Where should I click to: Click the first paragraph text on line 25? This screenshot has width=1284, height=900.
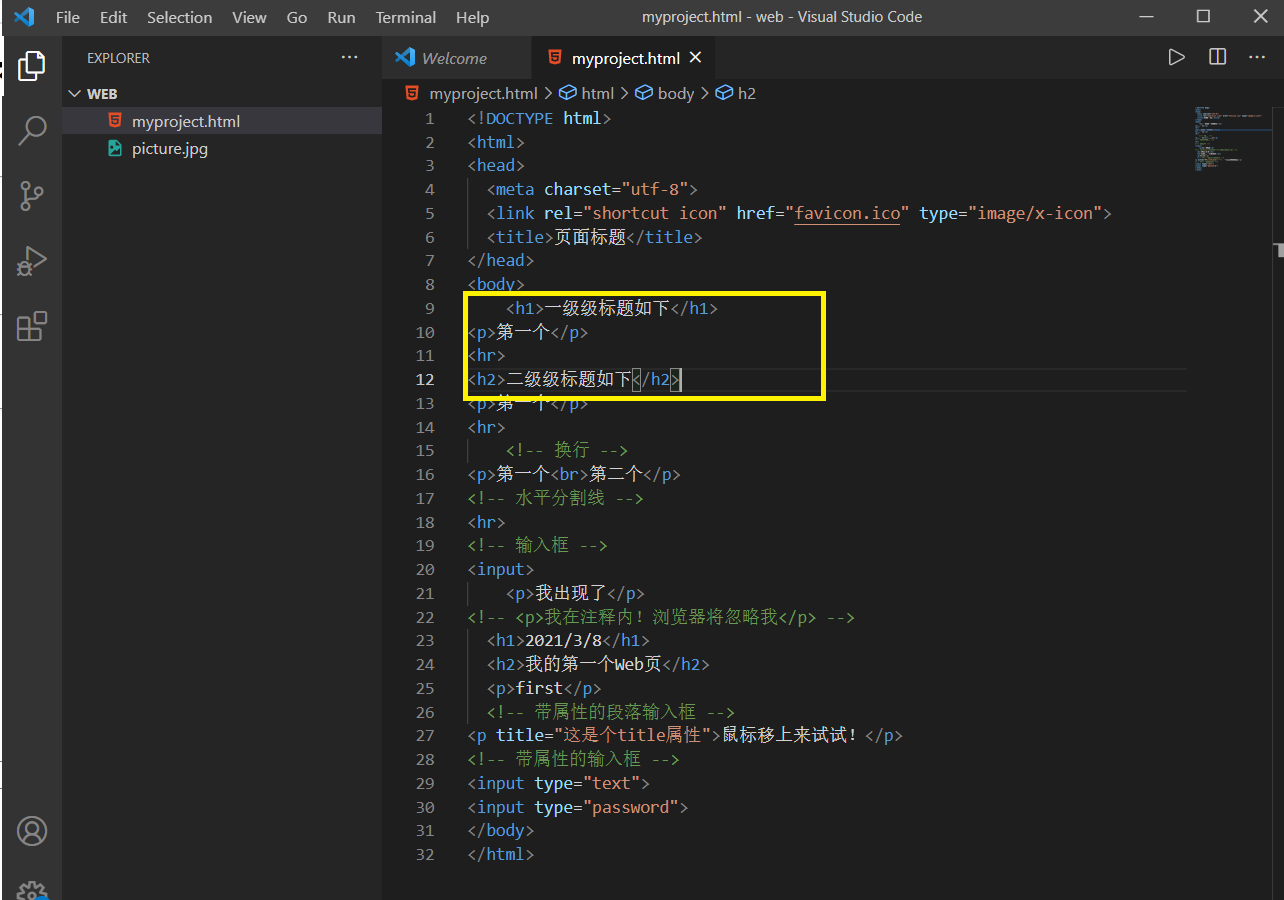pos(539,688)
